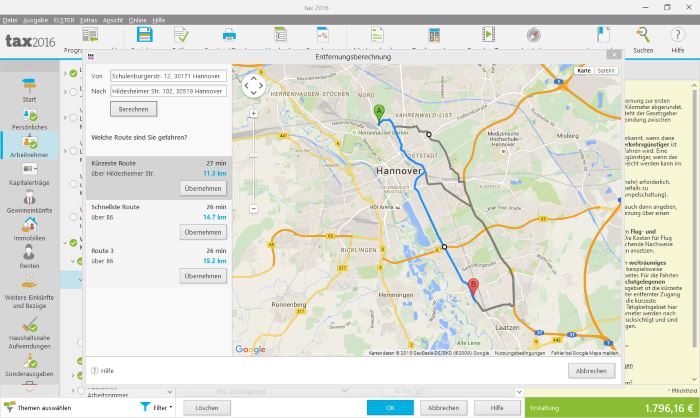Click the Von address input field
Image resolution: width=700 pixels, height=418 pixels.
tap(168, 75)
